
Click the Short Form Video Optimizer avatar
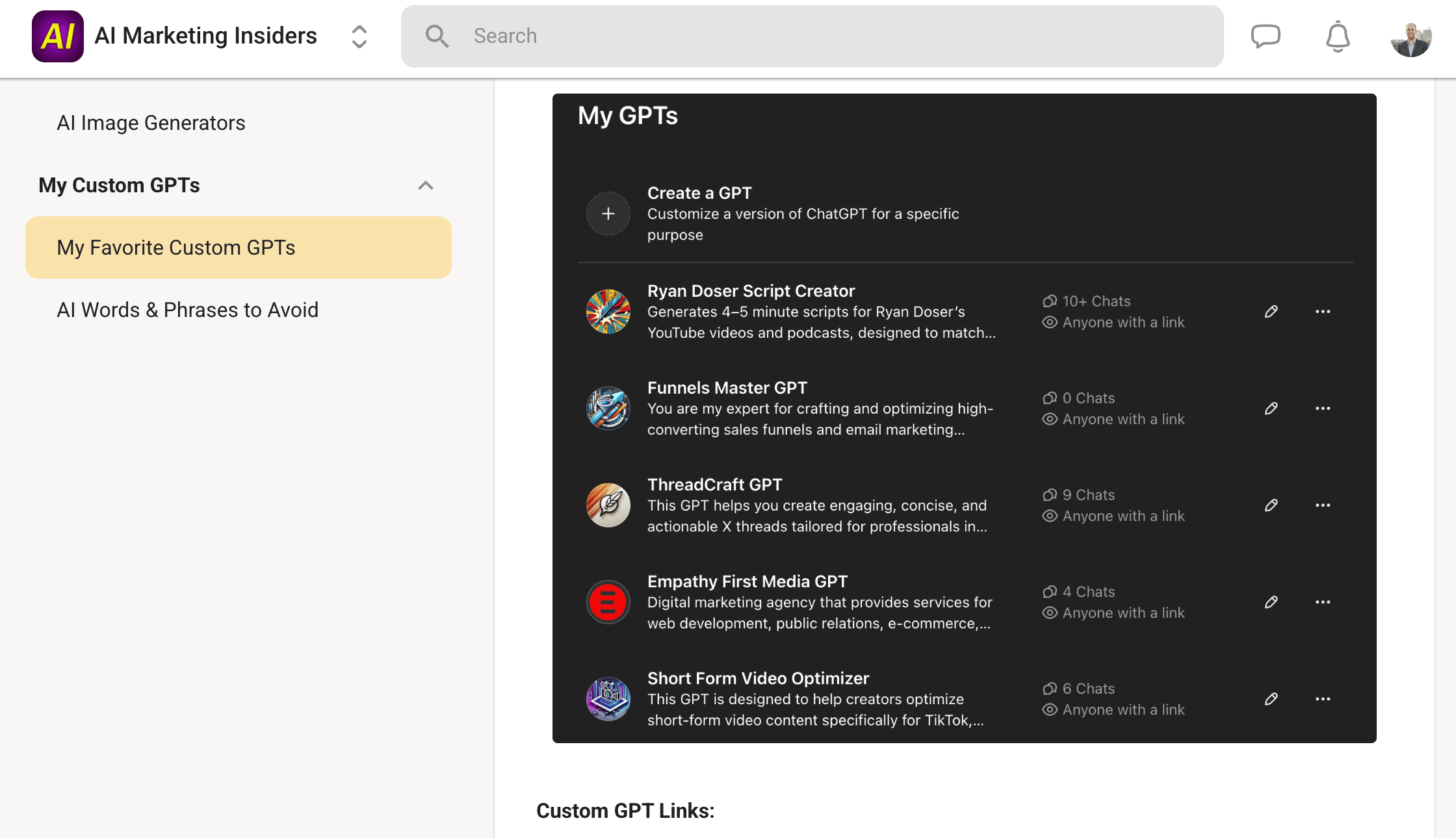(x=608, y=699)
